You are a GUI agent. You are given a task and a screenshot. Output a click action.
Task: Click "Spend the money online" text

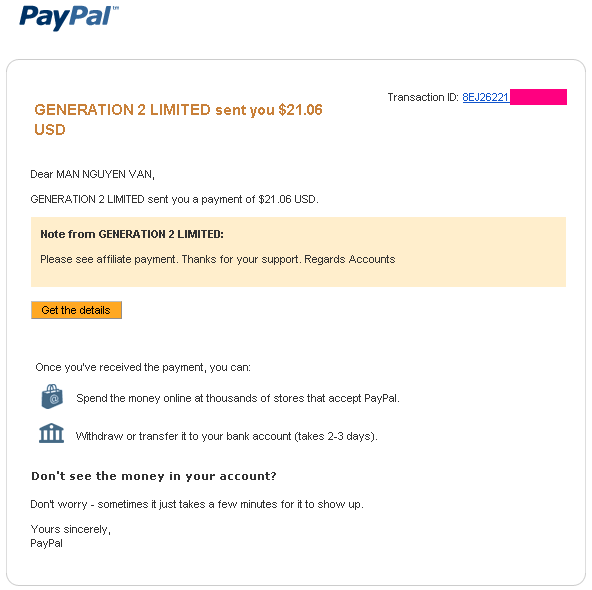coord(238,398)
